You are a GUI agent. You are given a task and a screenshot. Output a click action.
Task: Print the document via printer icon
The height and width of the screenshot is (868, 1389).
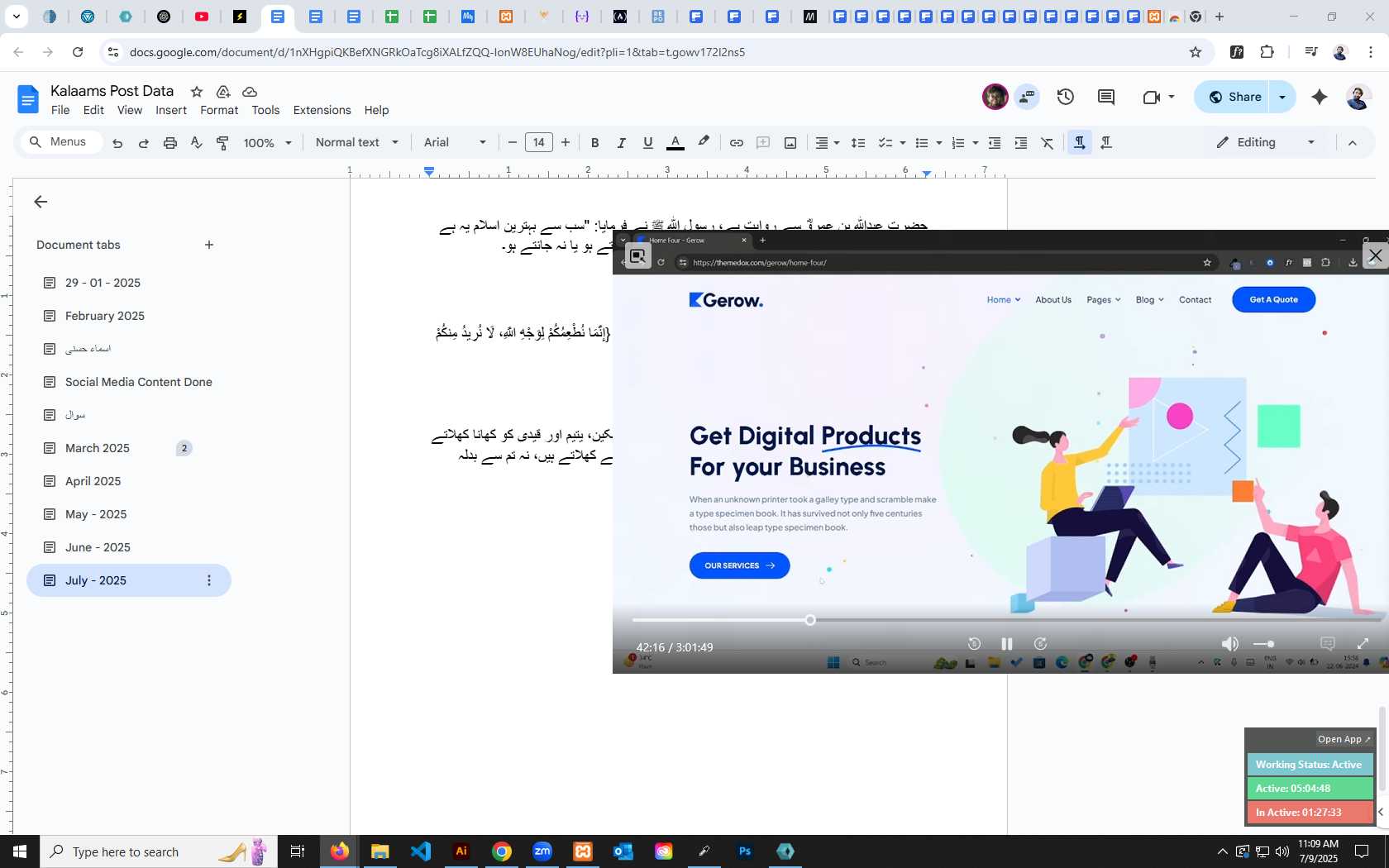(x=170, y=143)
